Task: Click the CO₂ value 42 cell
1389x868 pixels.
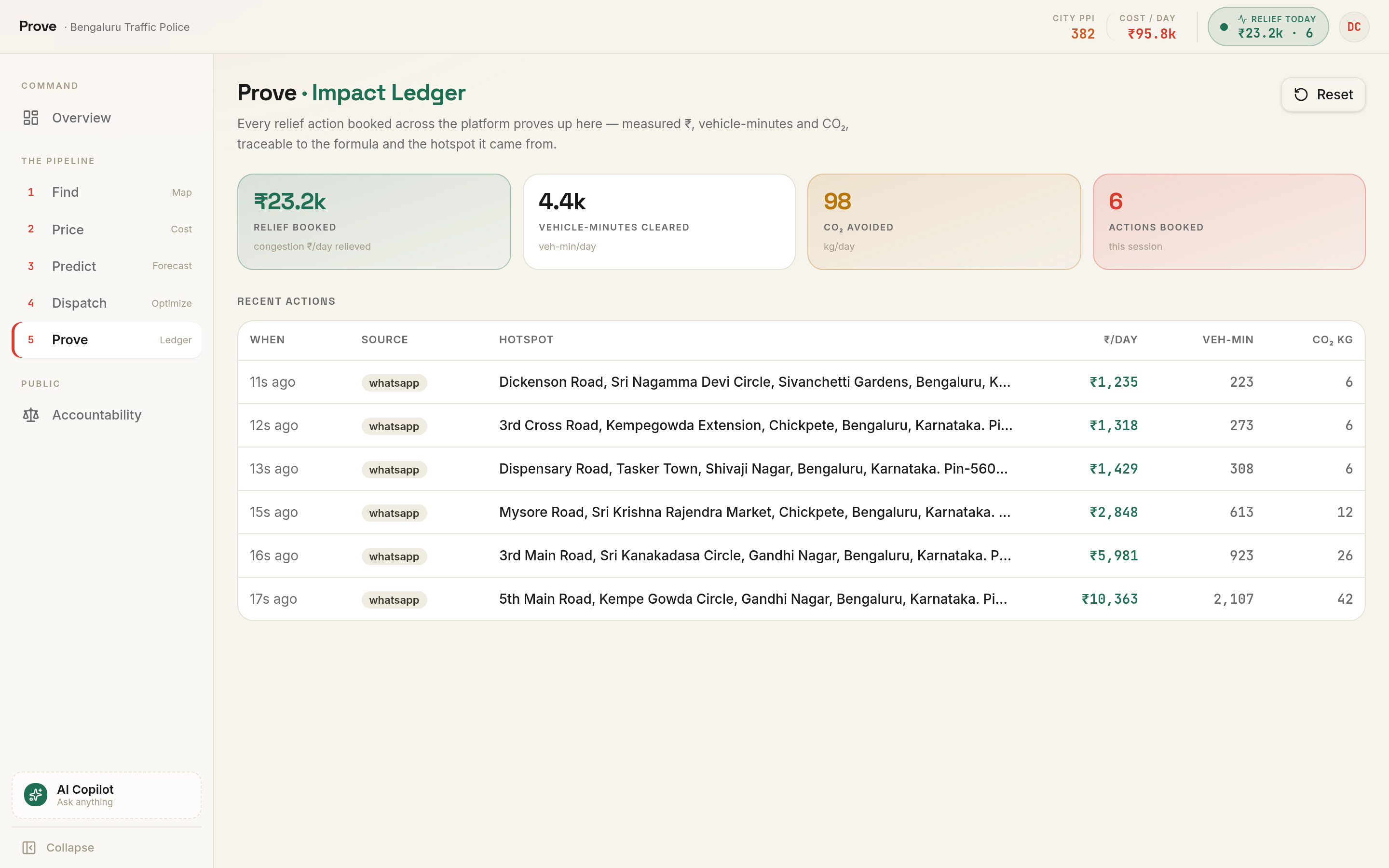Action: pos(1345,599)
